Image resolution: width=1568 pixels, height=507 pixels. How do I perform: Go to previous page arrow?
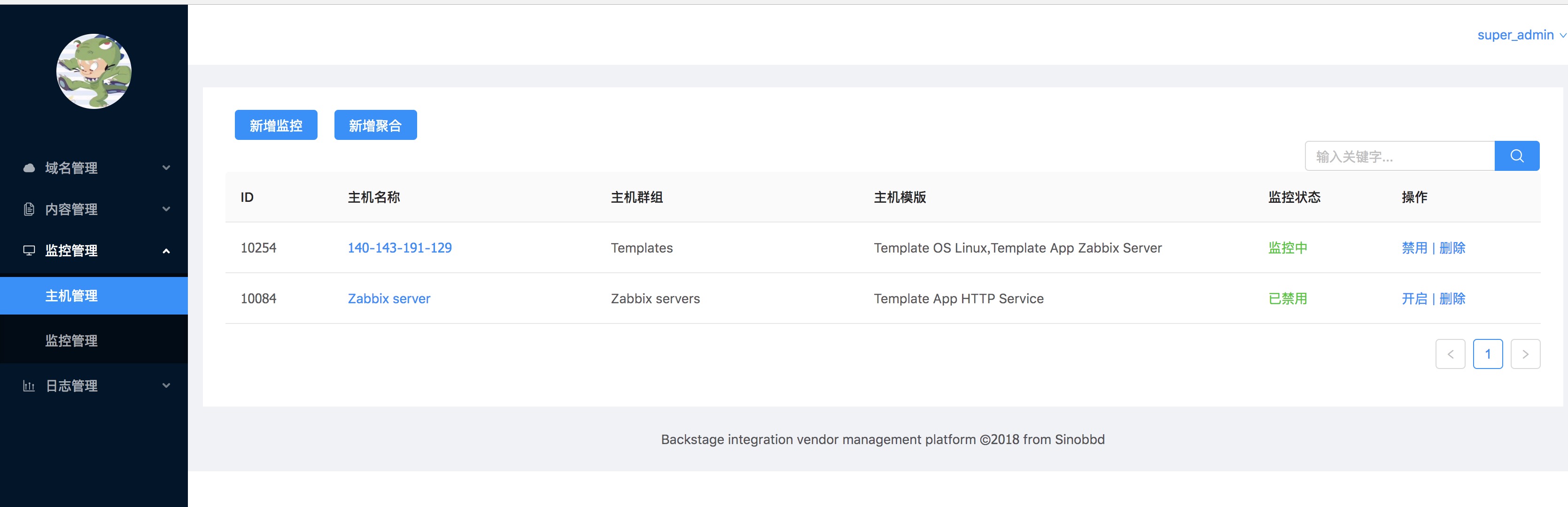[x=1450, y=354]
